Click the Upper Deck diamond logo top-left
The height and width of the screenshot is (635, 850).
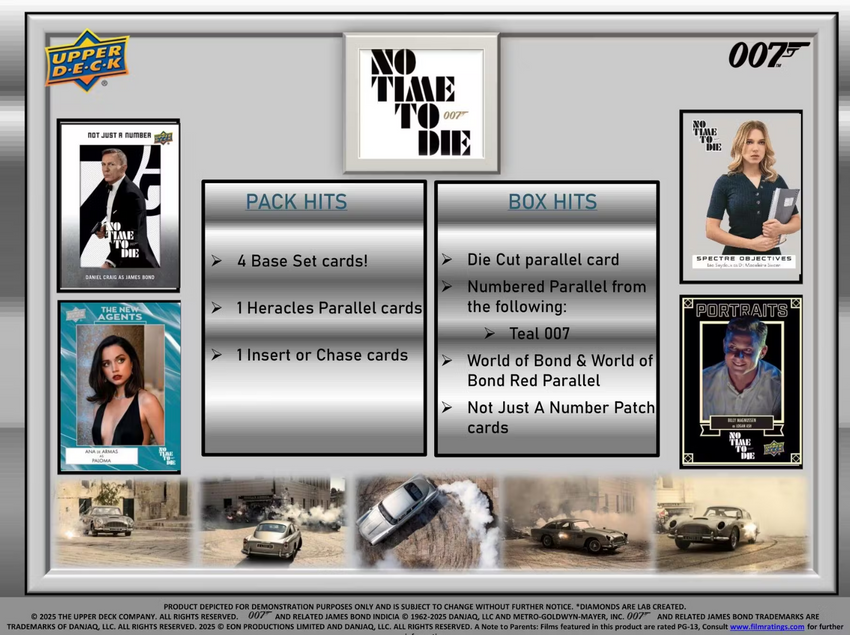point(88,58)
